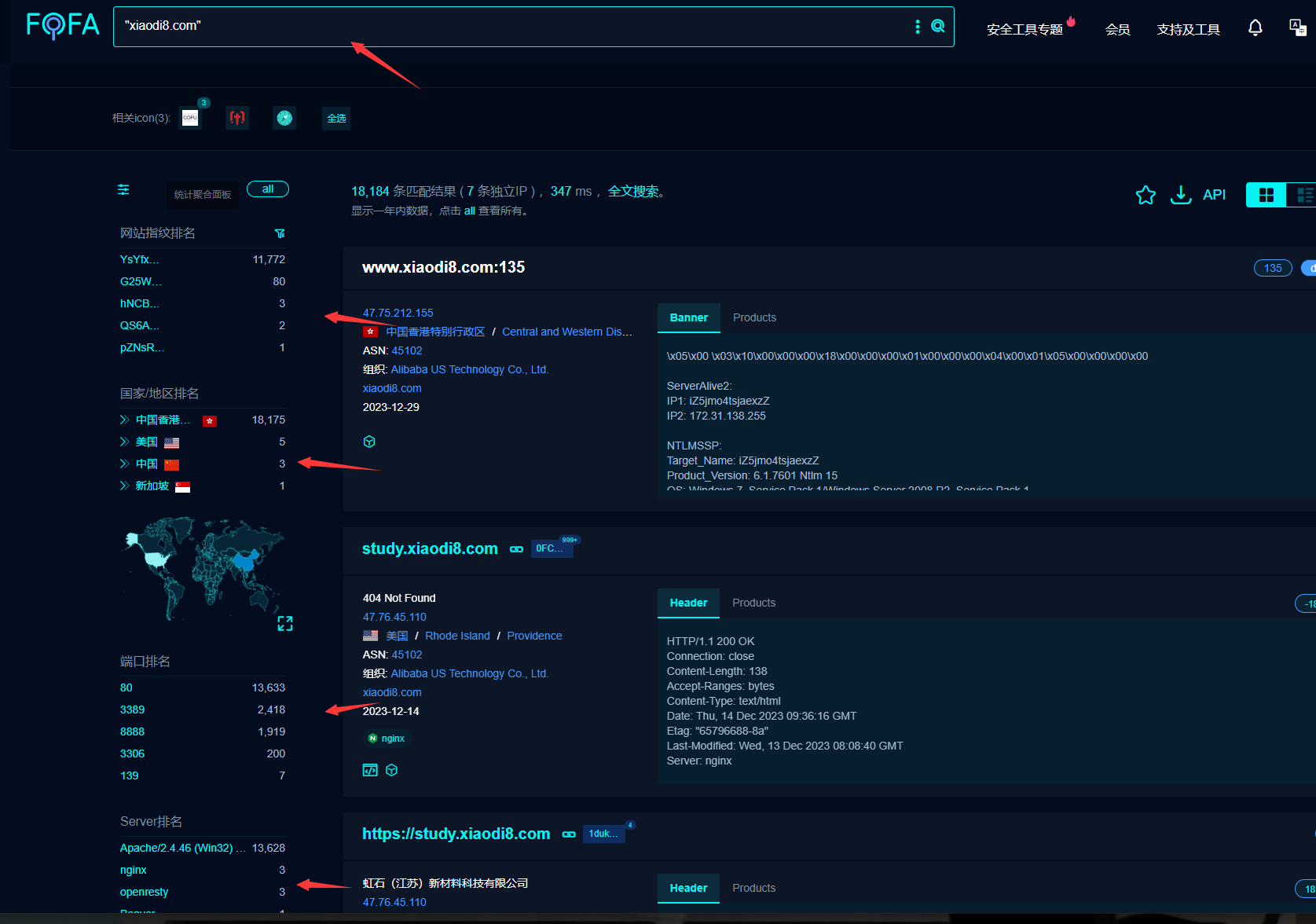Open the search options three-dot menu

(917, 27)
